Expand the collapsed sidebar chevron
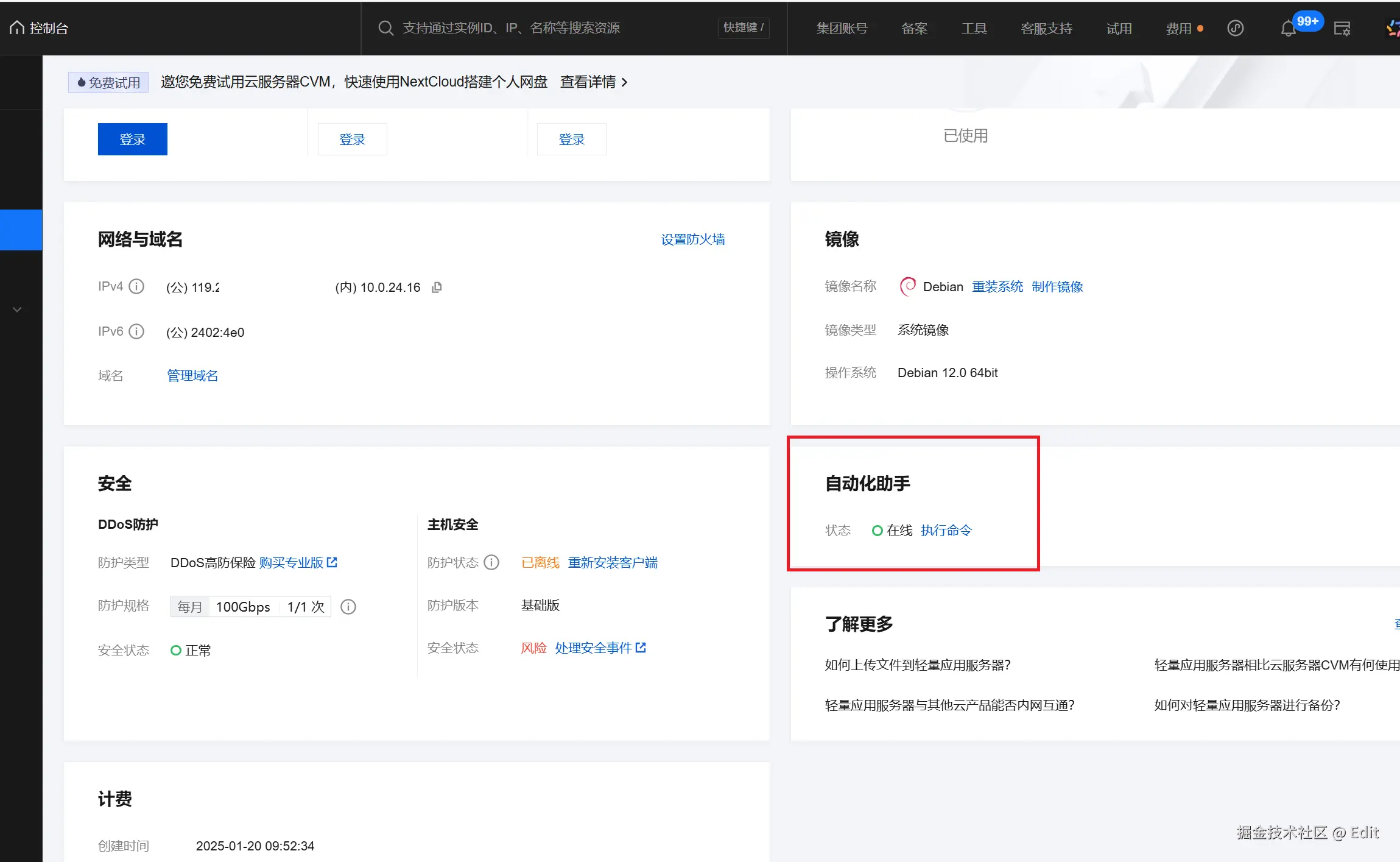Image resolution: width=1400 pixels, height=862 pixels. (17, 309)
